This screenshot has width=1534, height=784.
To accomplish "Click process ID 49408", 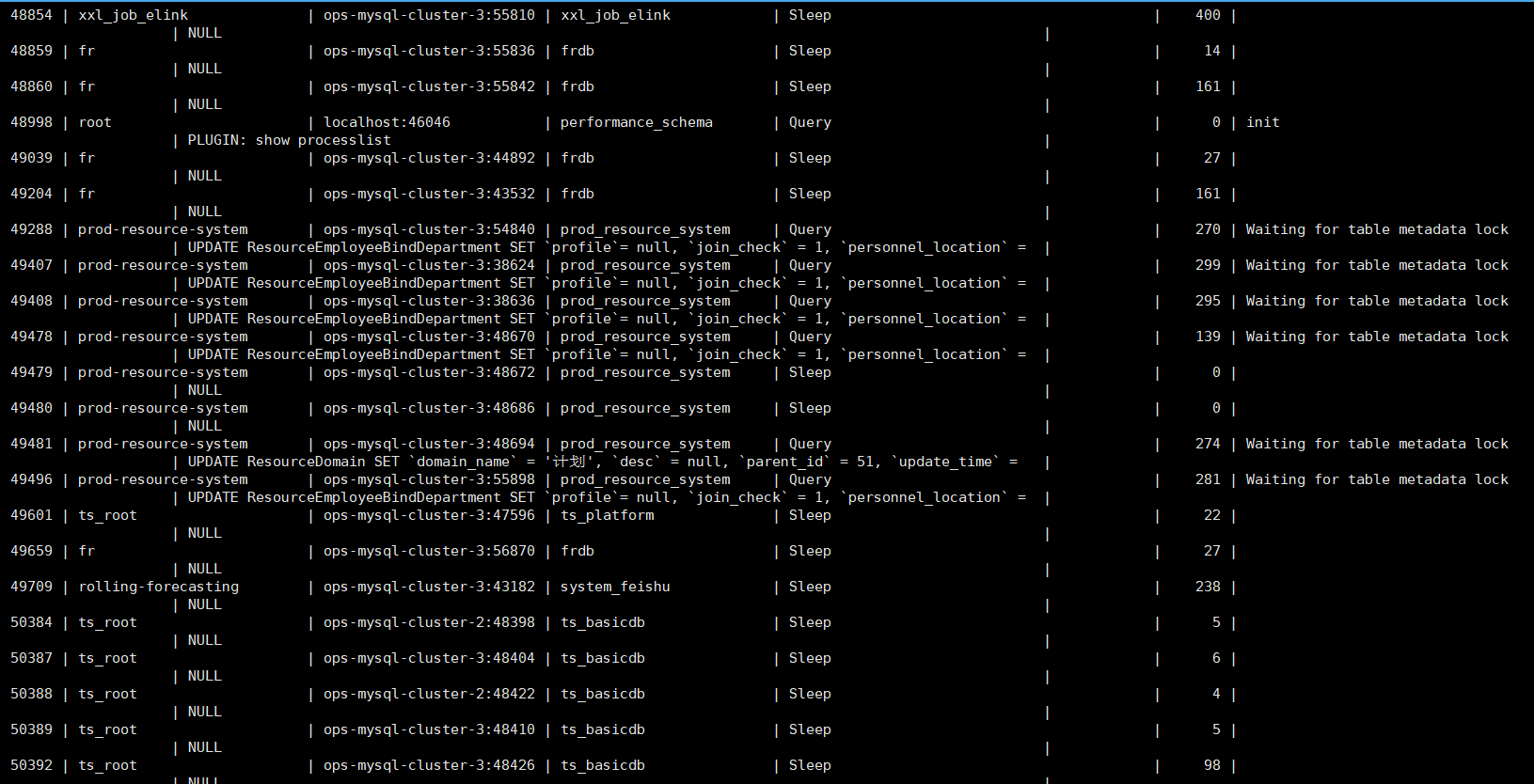I will coord(32,301).
